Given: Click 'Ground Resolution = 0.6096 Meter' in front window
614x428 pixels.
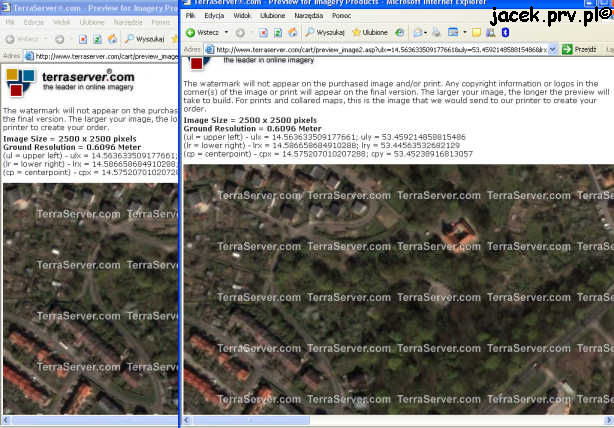Looking at the screenshot, I should [252, 128].
